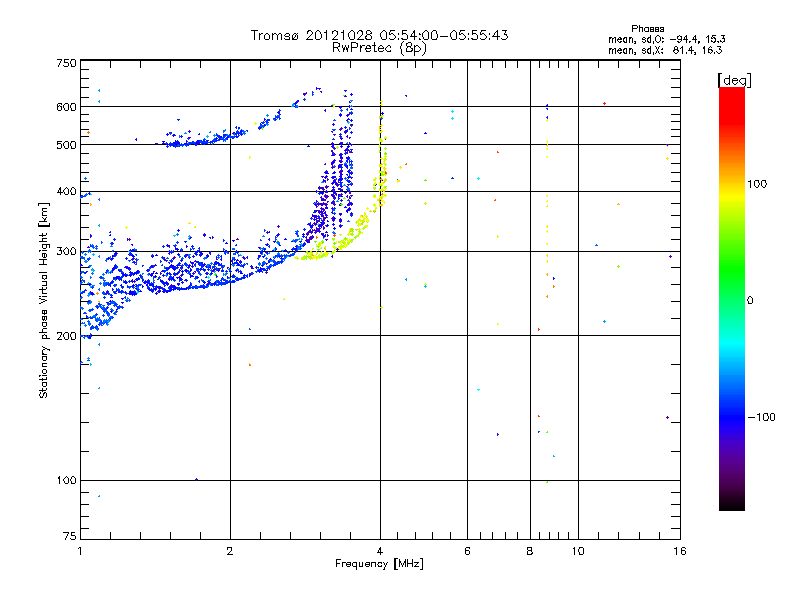Click the y-axis tick label '75'
This screenshot has width=800, height=600.
click(x=70, y=536)
